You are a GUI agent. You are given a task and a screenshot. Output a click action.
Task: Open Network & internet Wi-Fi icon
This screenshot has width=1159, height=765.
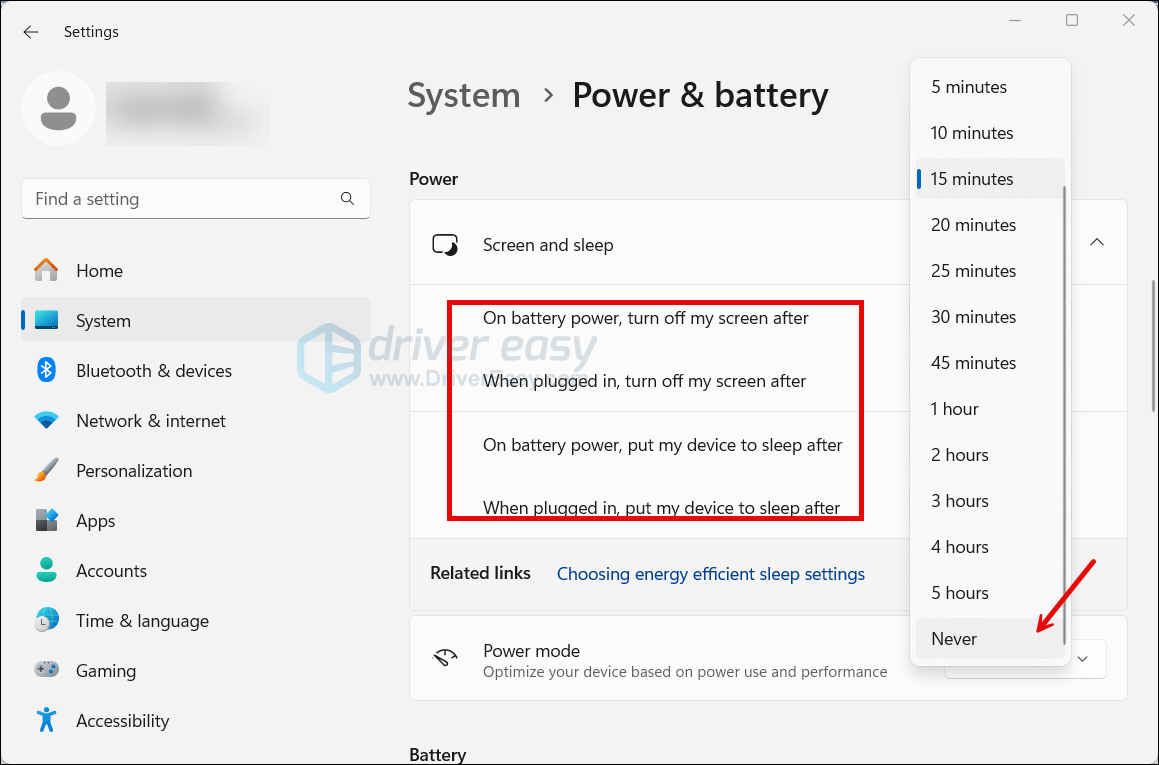(46, 421)
